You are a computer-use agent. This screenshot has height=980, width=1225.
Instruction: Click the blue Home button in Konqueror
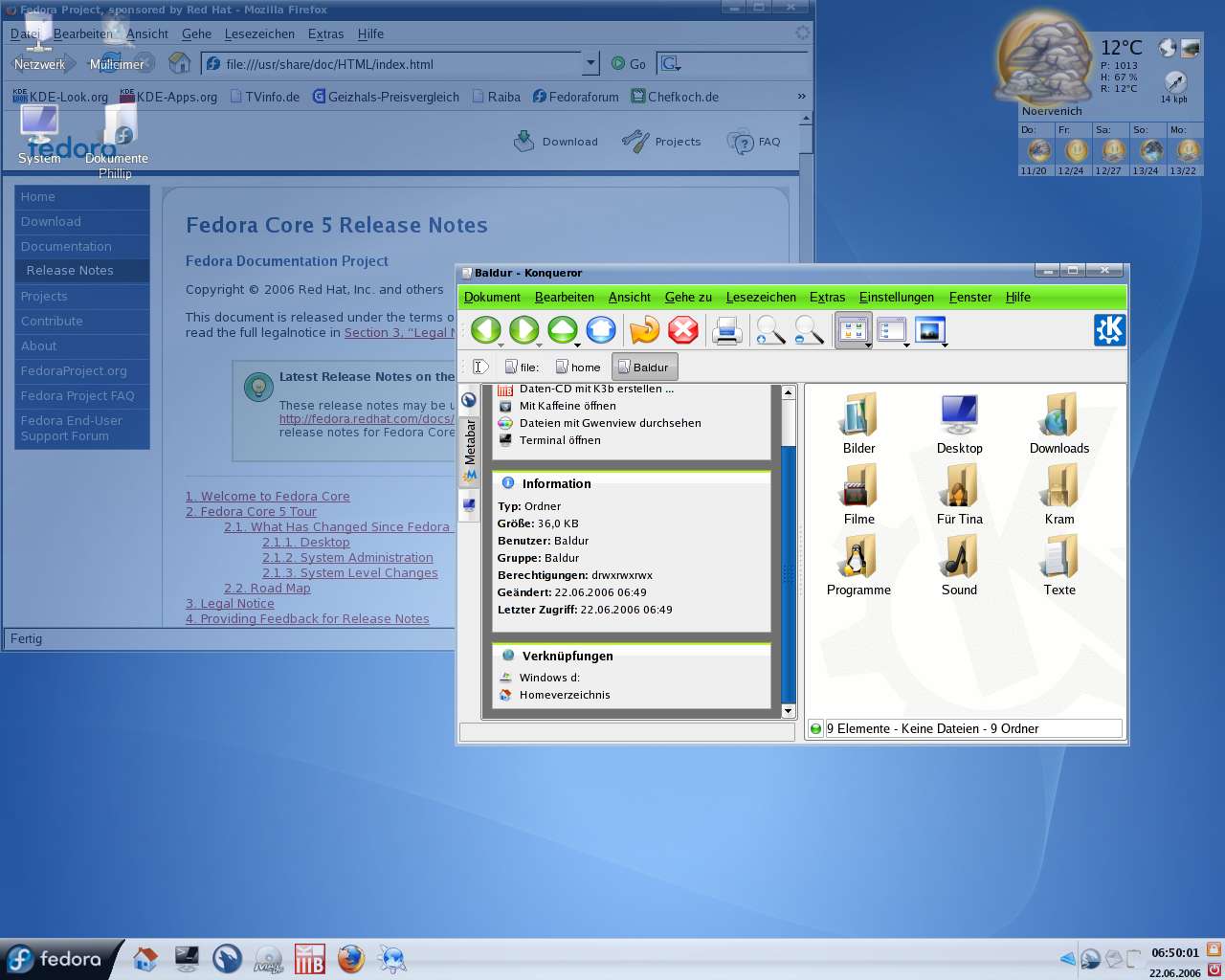point(601,330)
